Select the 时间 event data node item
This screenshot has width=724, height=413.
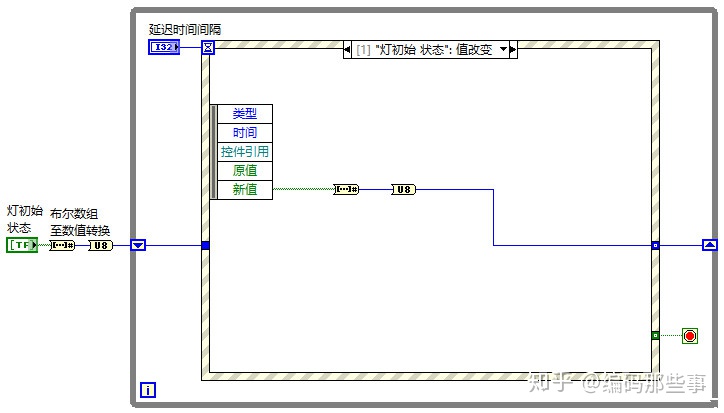tap(245, 133)
